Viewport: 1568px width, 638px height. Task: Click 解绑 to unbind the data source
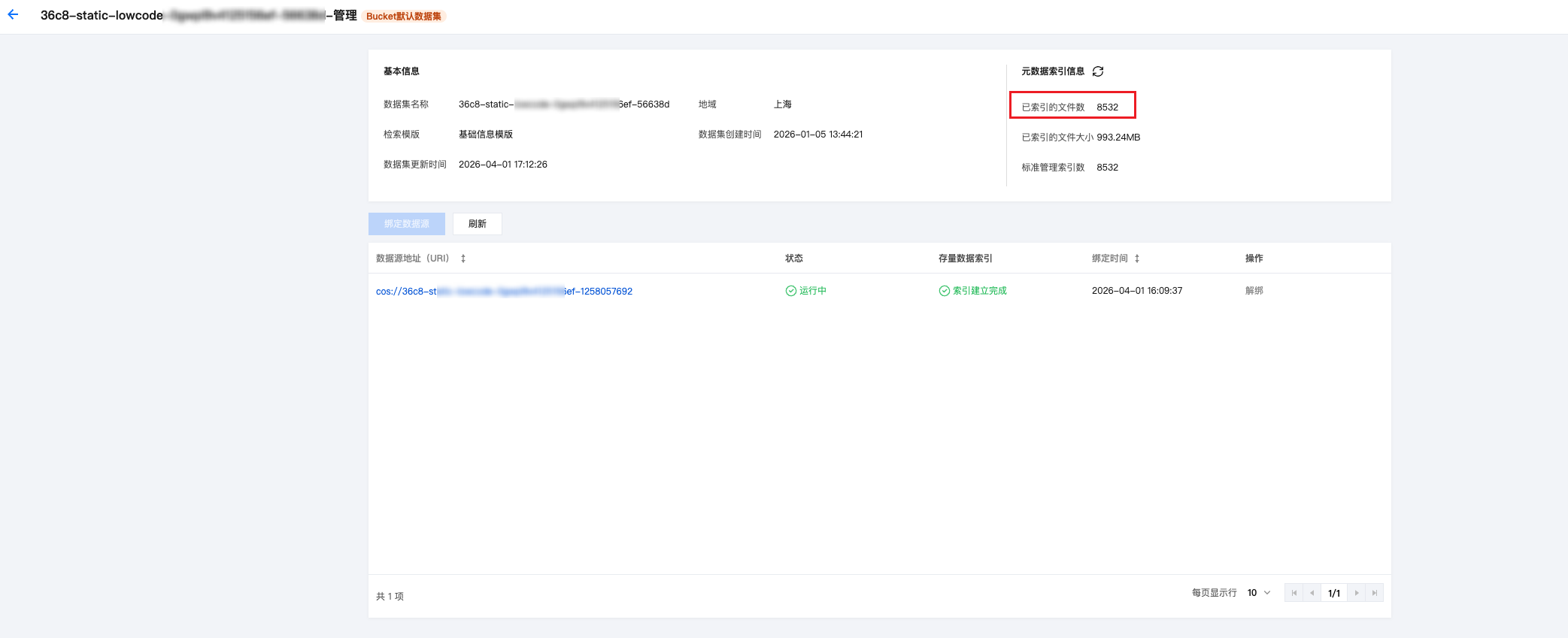(1254, 291)
